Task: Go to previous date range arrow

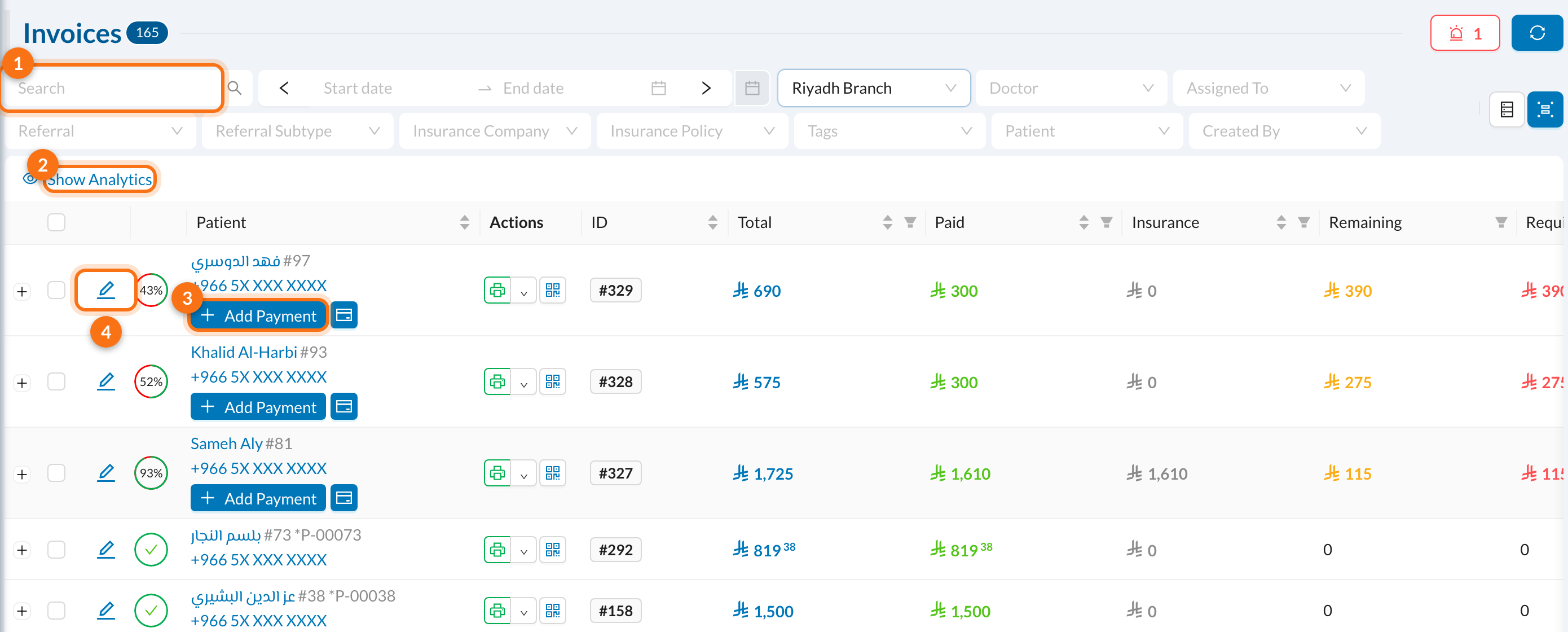Action: 284,88
